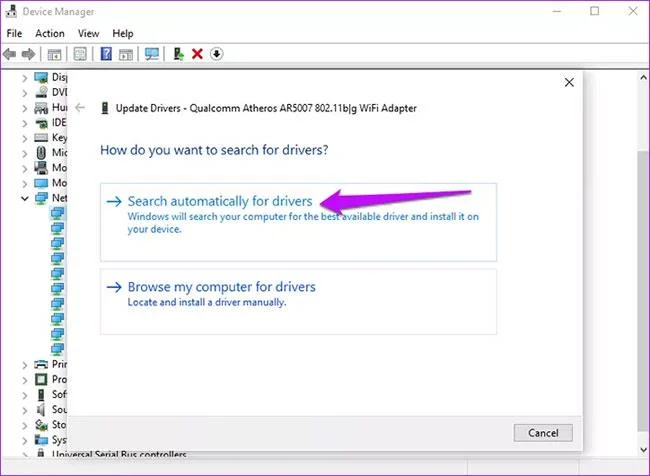Open the View menu
Screen dimensions: 650x476
pyautogui.click(x=88, y=33)
